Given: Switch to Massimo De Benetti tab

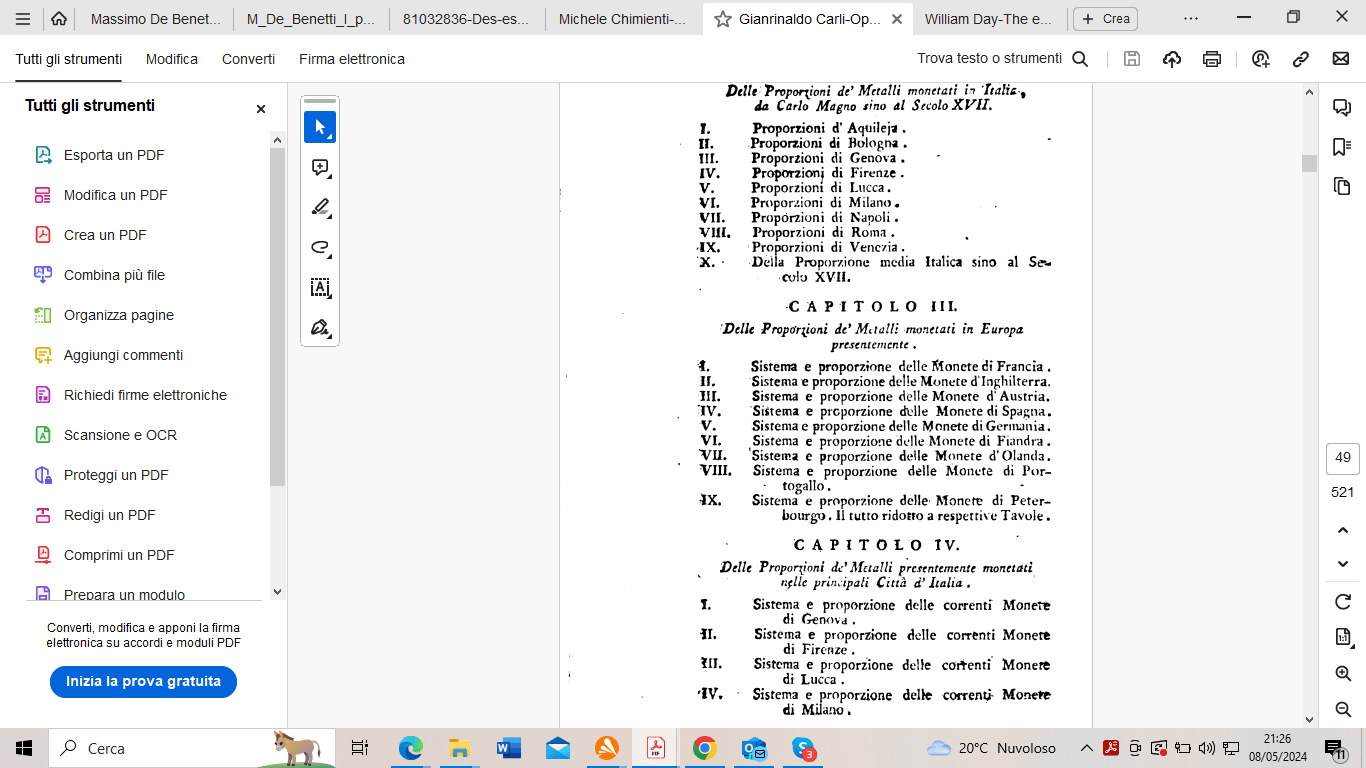Looking at the screenshot, I should pyautogui.click(x=155, y=19).
